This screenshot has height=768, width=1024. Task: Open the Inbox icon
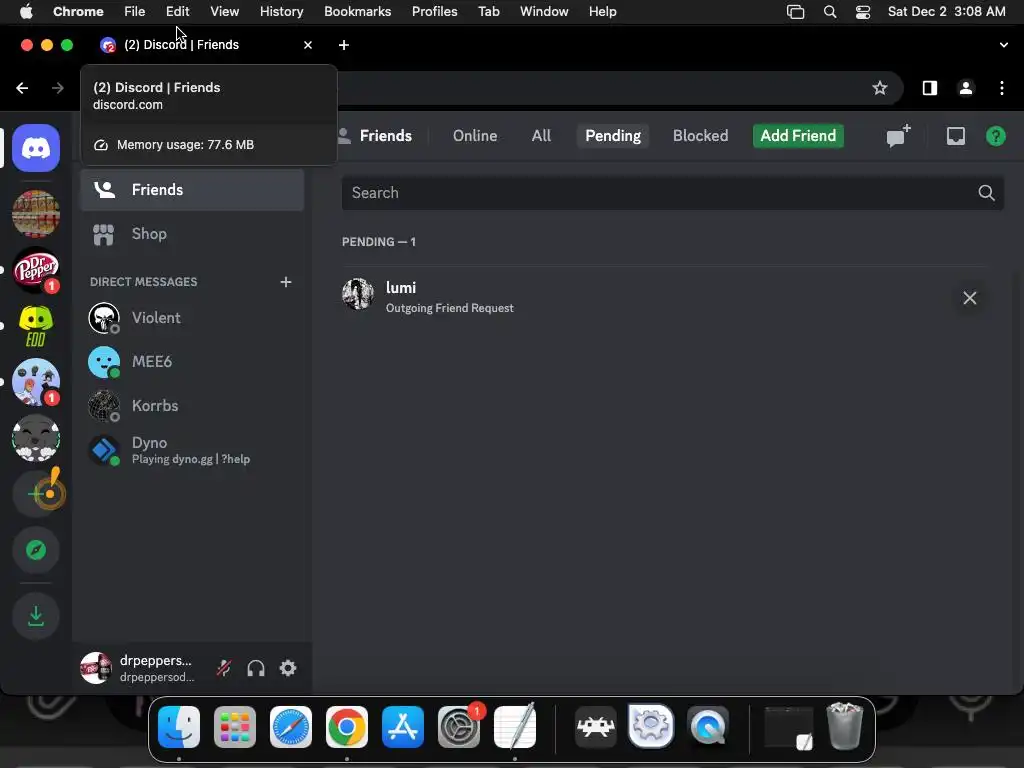click(x=955, y=136)
